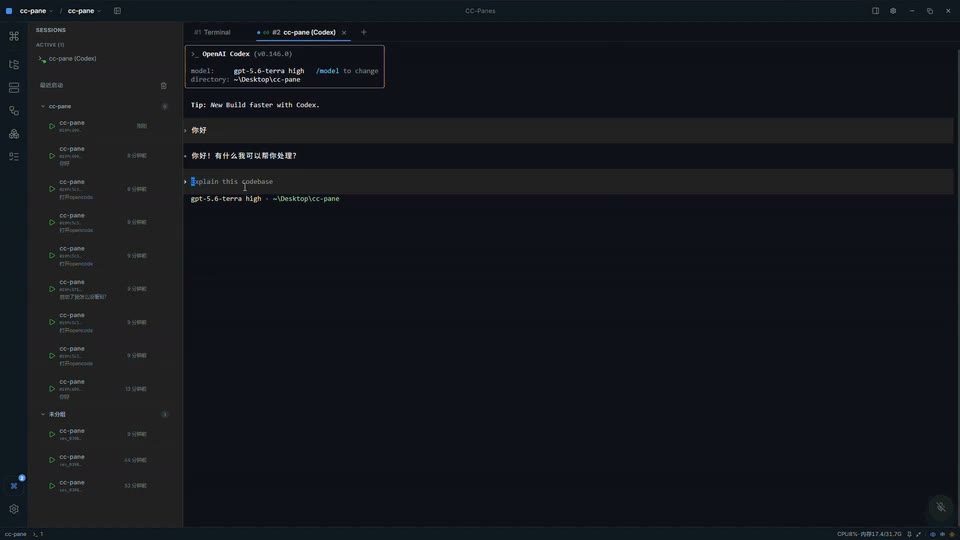This screenshot has height=540, width=960.
Task: Open the command-key icon in left activity bar
Action: (13, 36)
